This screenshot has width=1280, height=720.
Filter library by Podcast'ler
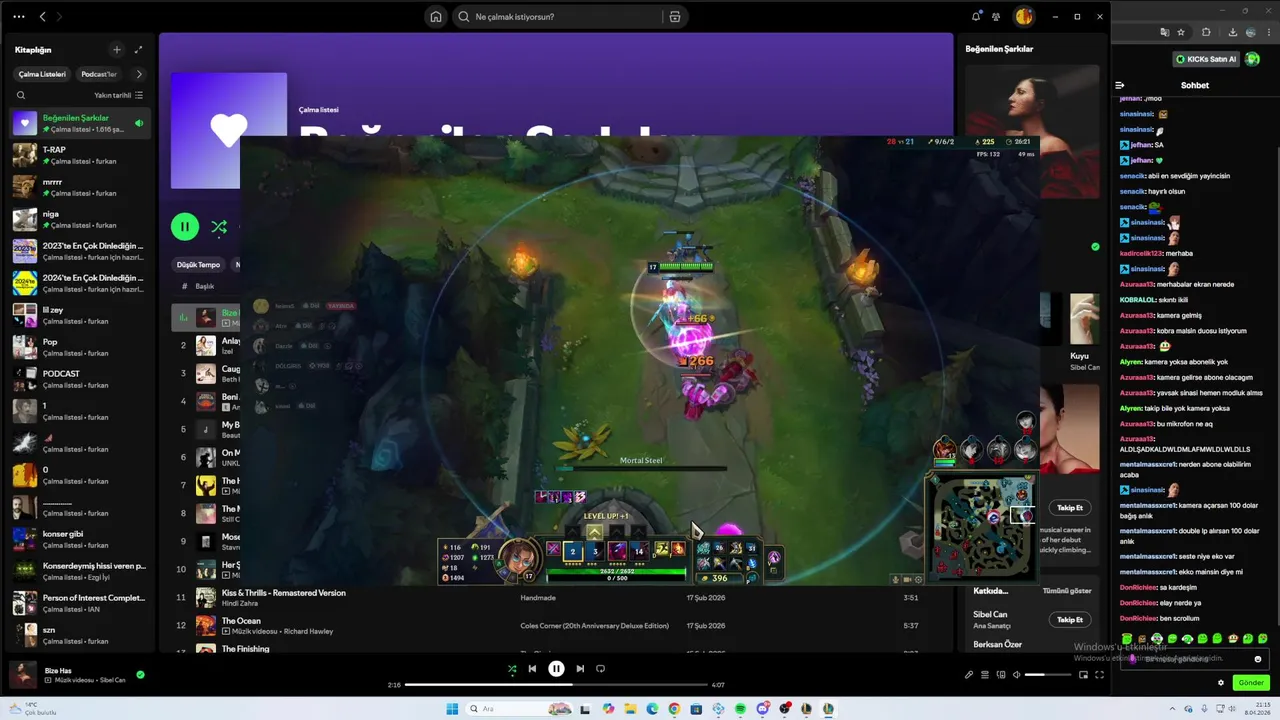(99, 74)
